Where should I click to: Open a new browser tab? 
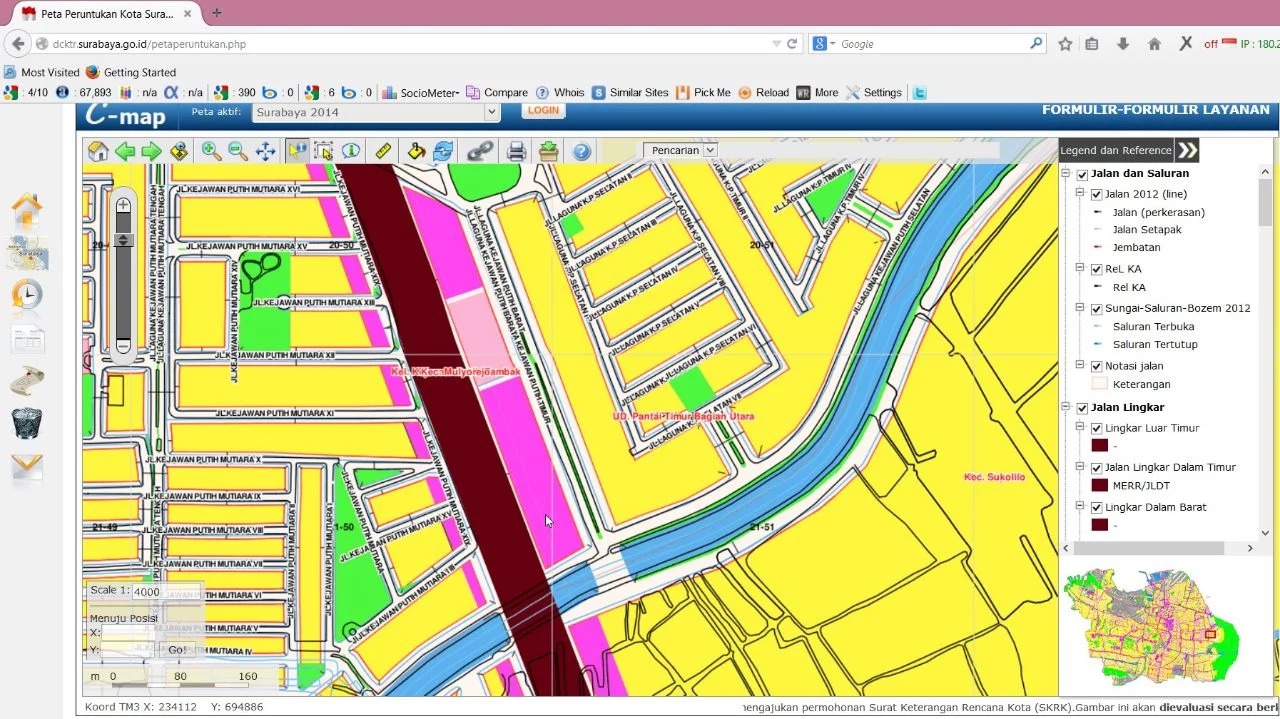pyautogui.click(x=216, y=13)
